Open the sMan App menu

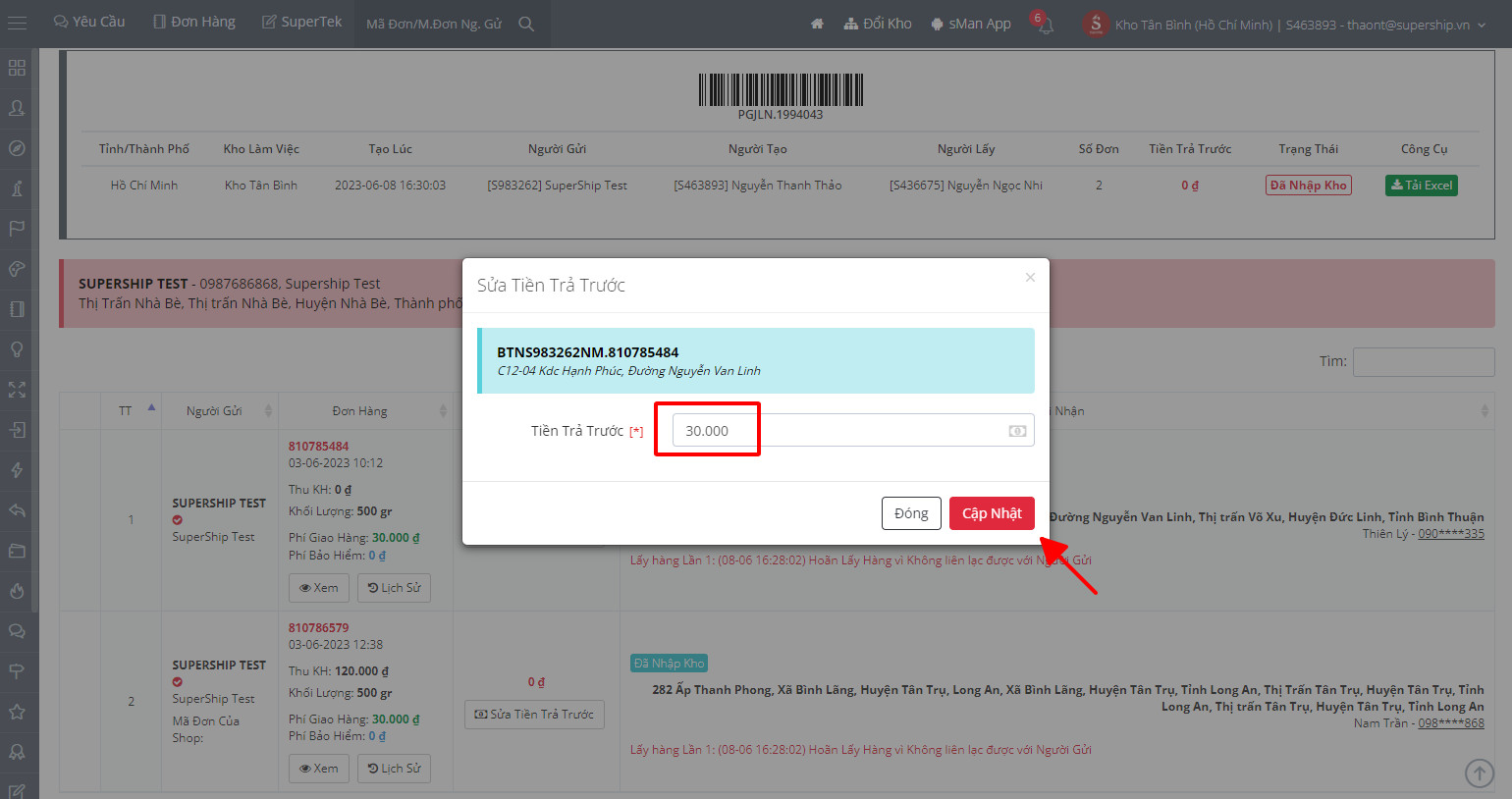click(971, 24)
